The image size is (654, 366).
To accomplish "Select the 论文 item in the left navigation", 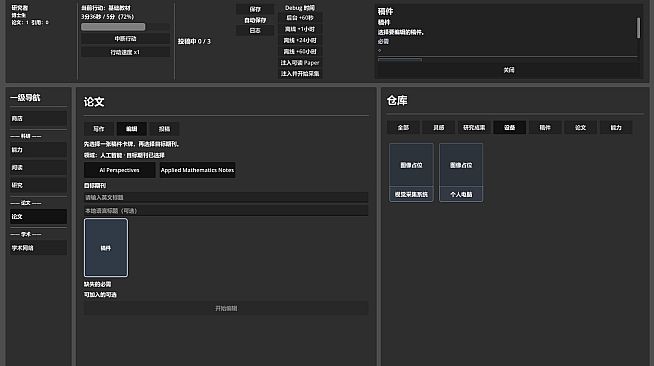I will pyautogui.click(x=38, y=217).
